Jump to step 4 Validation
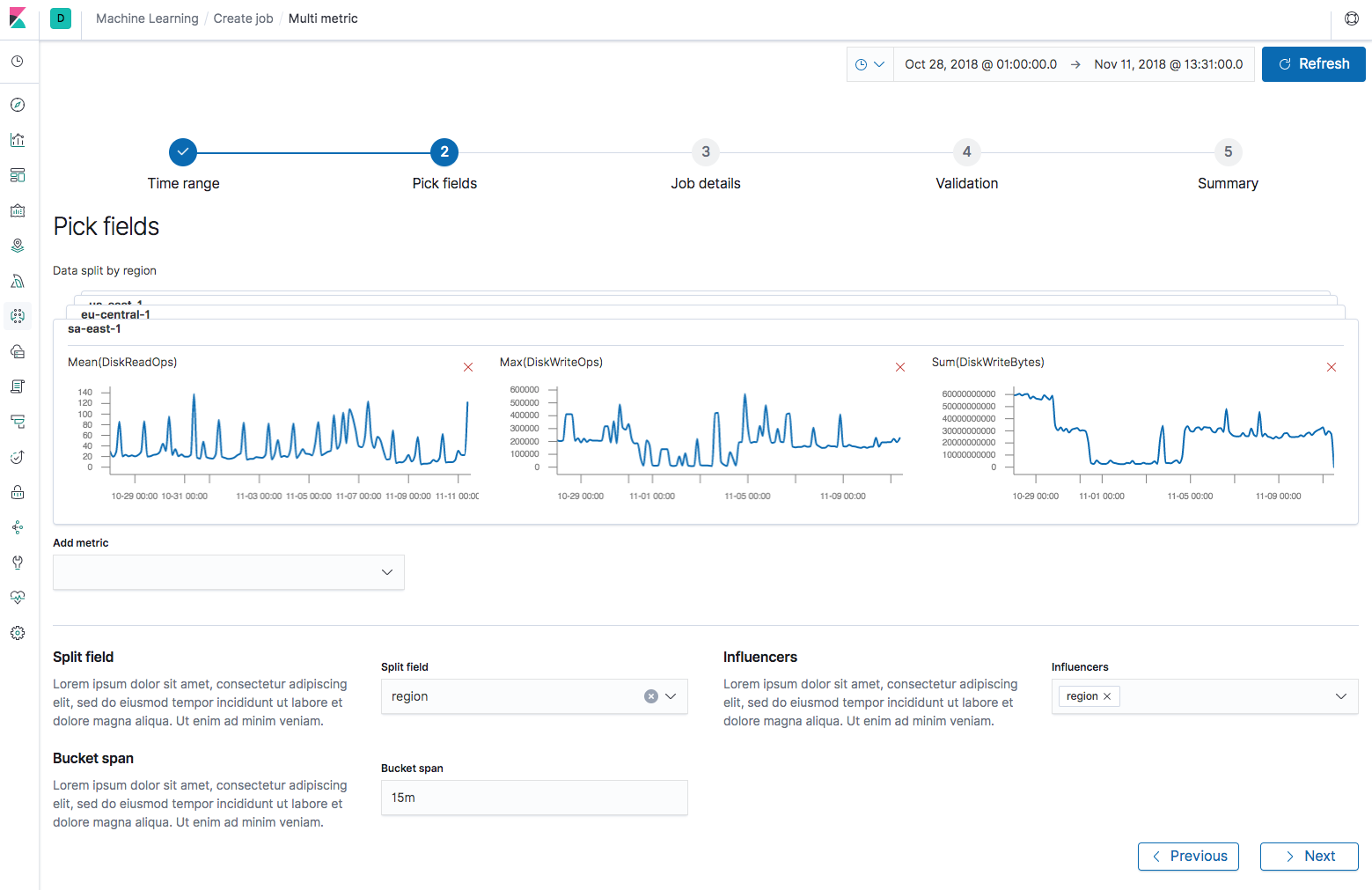Viewport: 1372px width, 890px height. [x=967, y=152]
